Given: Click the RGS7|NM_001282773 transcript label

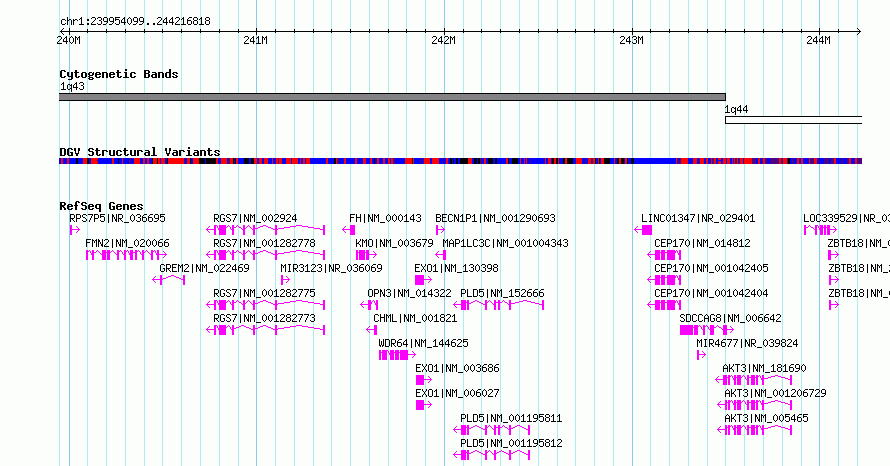Looking at the screenshot, I should pos(265,318).
